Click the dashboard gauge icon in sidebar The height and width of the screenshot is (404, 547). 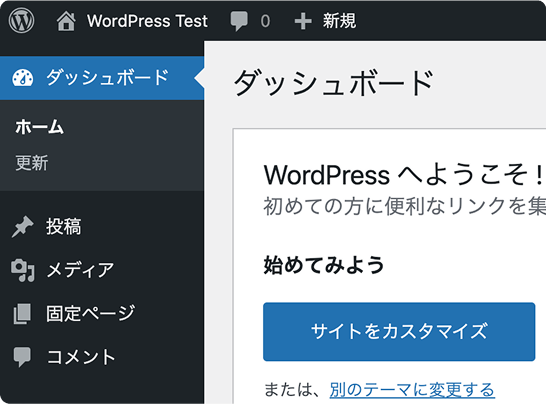pos(23,78)
